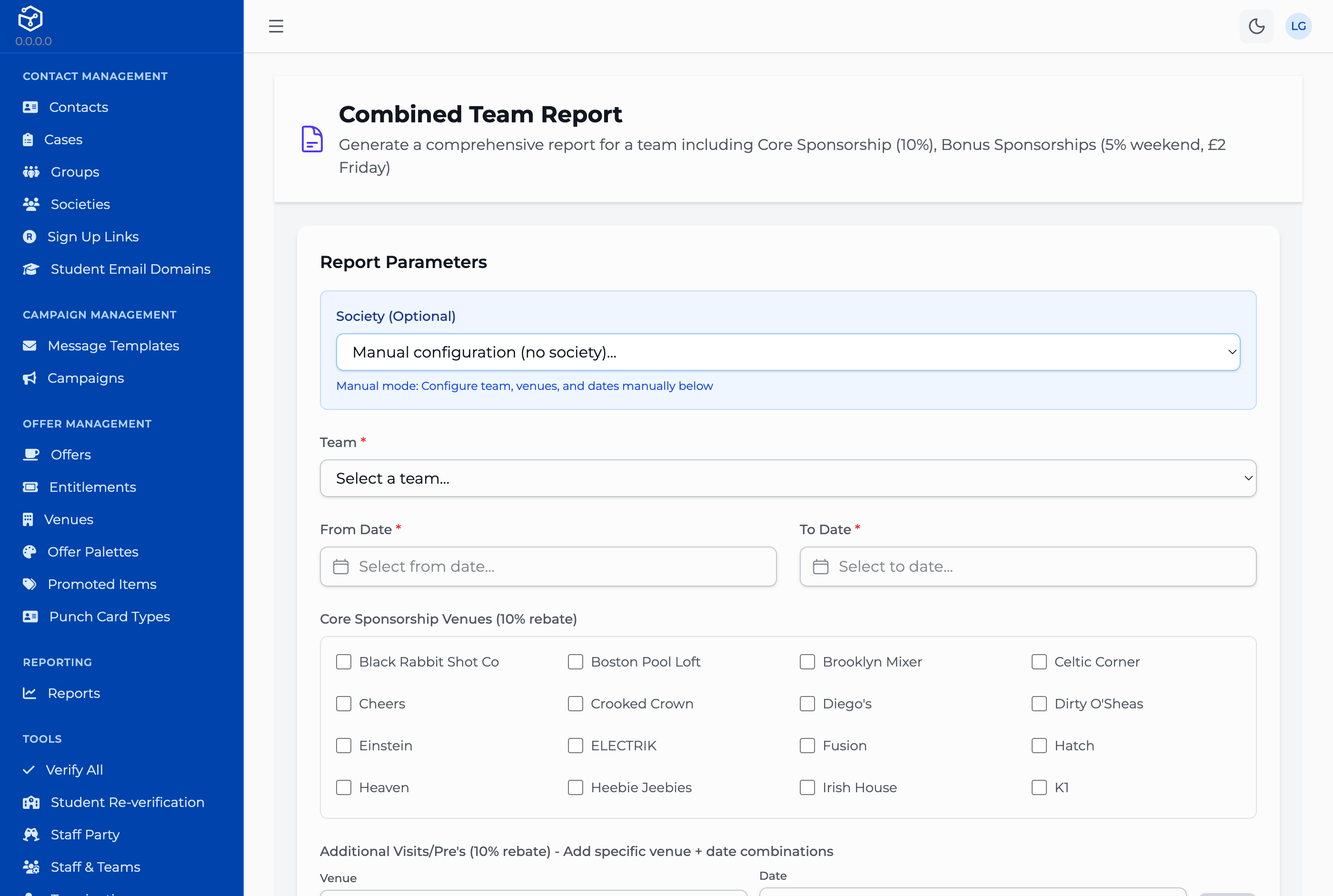The image size is (1333, 896).
Task: Switch to dark mode via moon icon
Action: tap(1256, 26)
